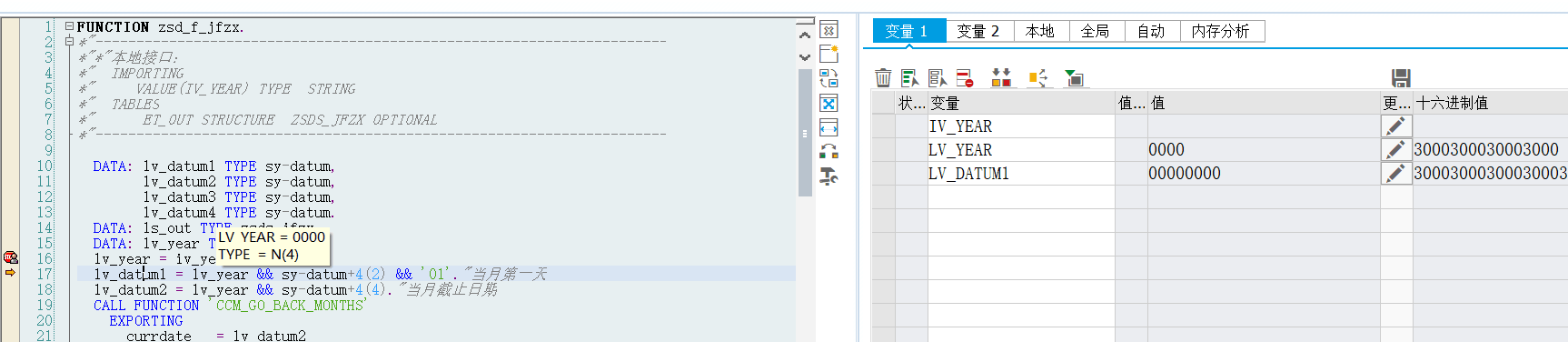Open the 本地 tab
The height and width of the screenshot is (342, 1568).
click(1041, 31)
